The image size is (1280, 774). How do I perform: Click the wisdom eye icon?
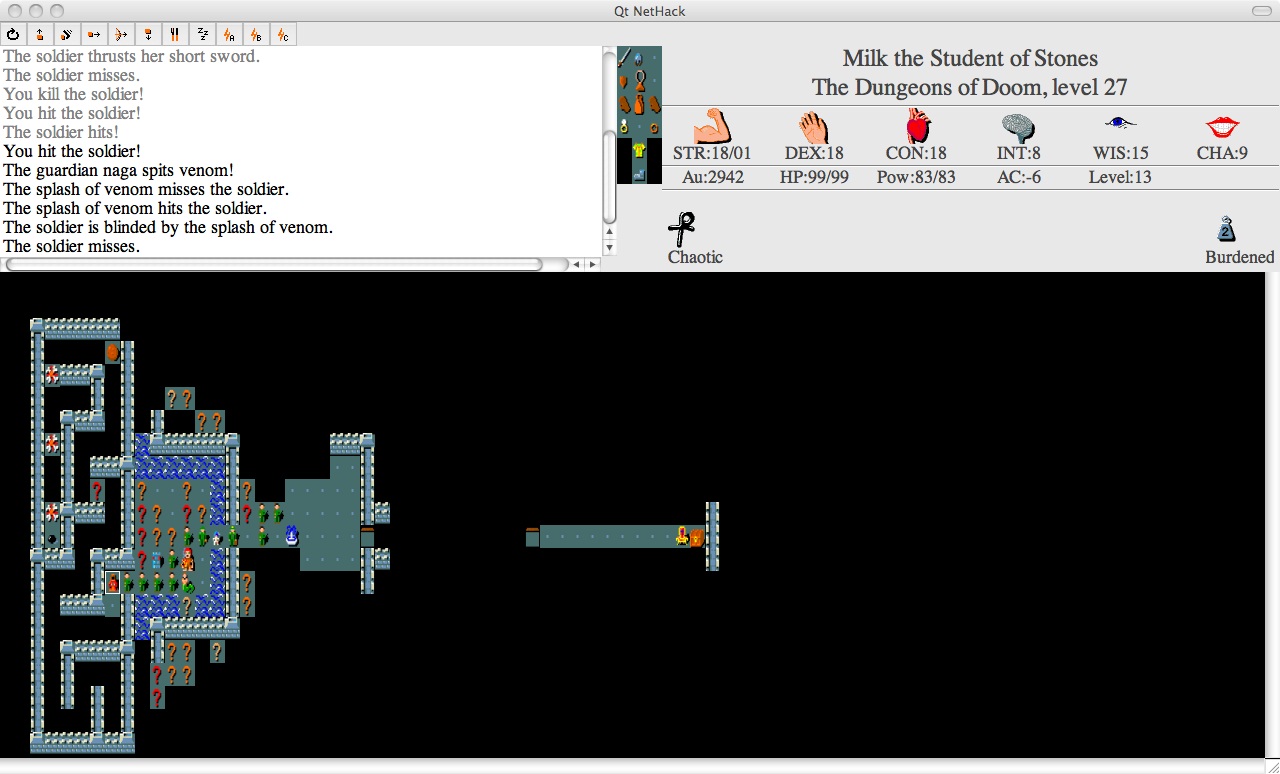[1121, 123]
